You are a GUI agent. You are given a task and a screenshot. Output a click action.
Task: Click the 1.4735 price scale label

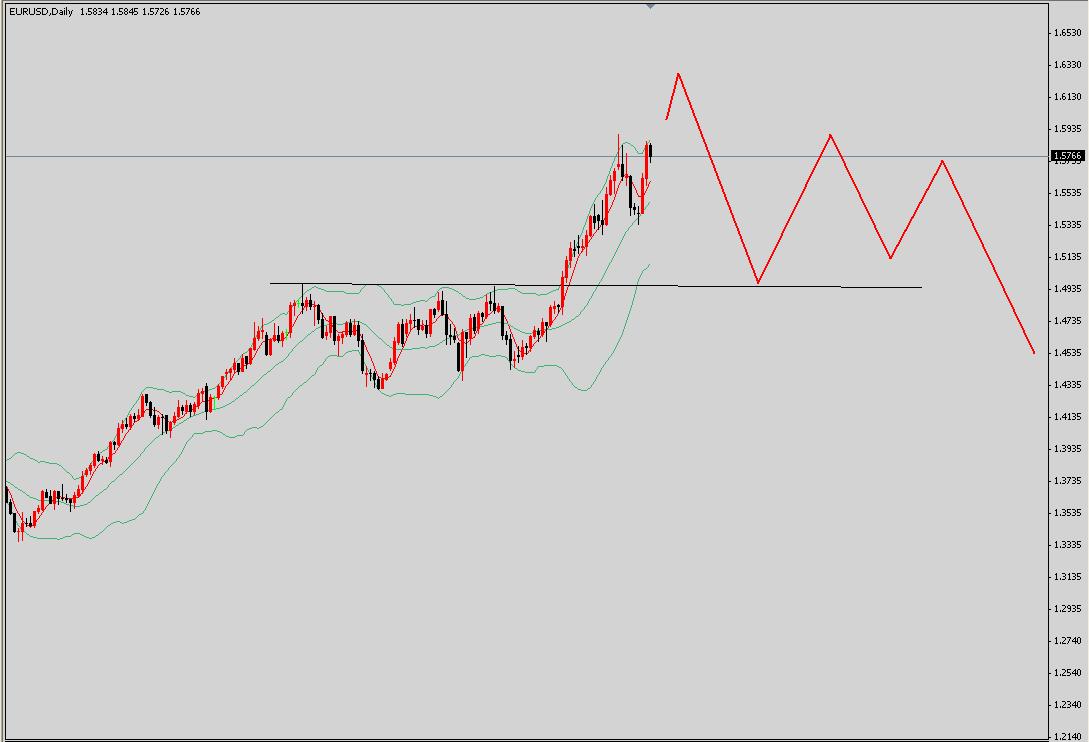coord(1068,320)
